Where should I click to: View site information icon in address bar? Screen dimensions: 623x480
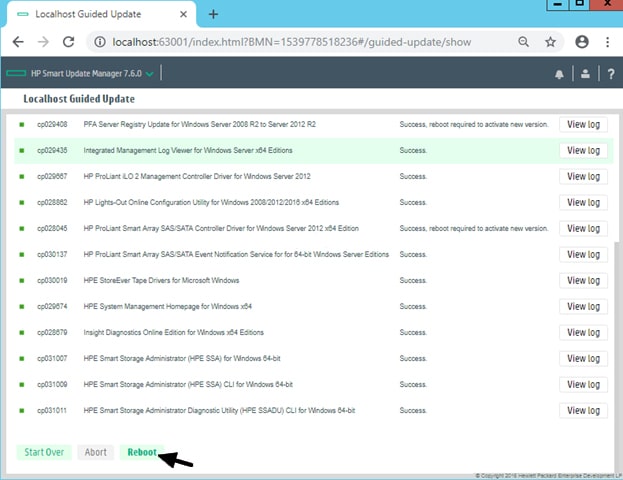[100, 42]
